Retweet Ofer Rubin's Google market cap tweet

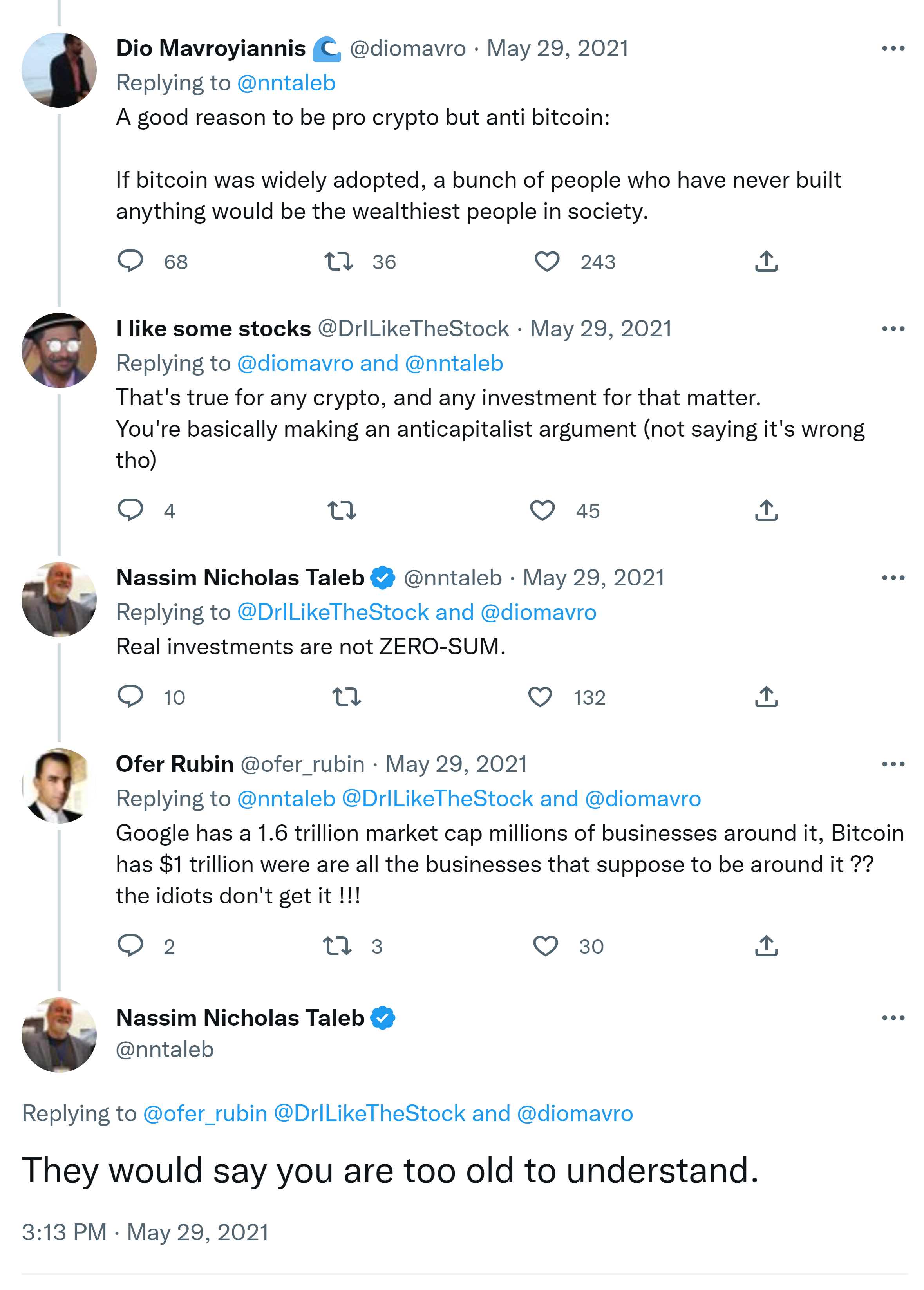click(x=337, y=946)
